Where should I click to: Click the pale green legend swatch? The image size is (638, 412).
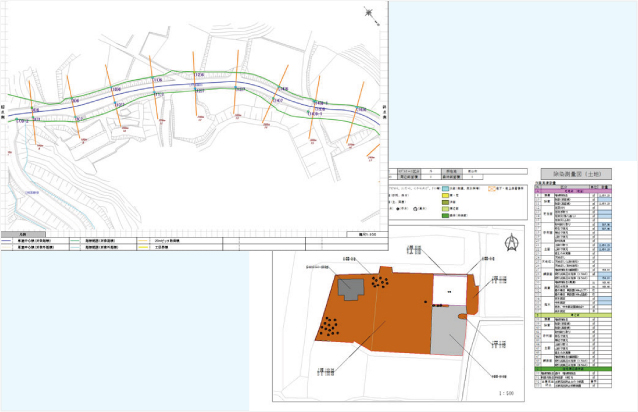(x=445, y=209)
